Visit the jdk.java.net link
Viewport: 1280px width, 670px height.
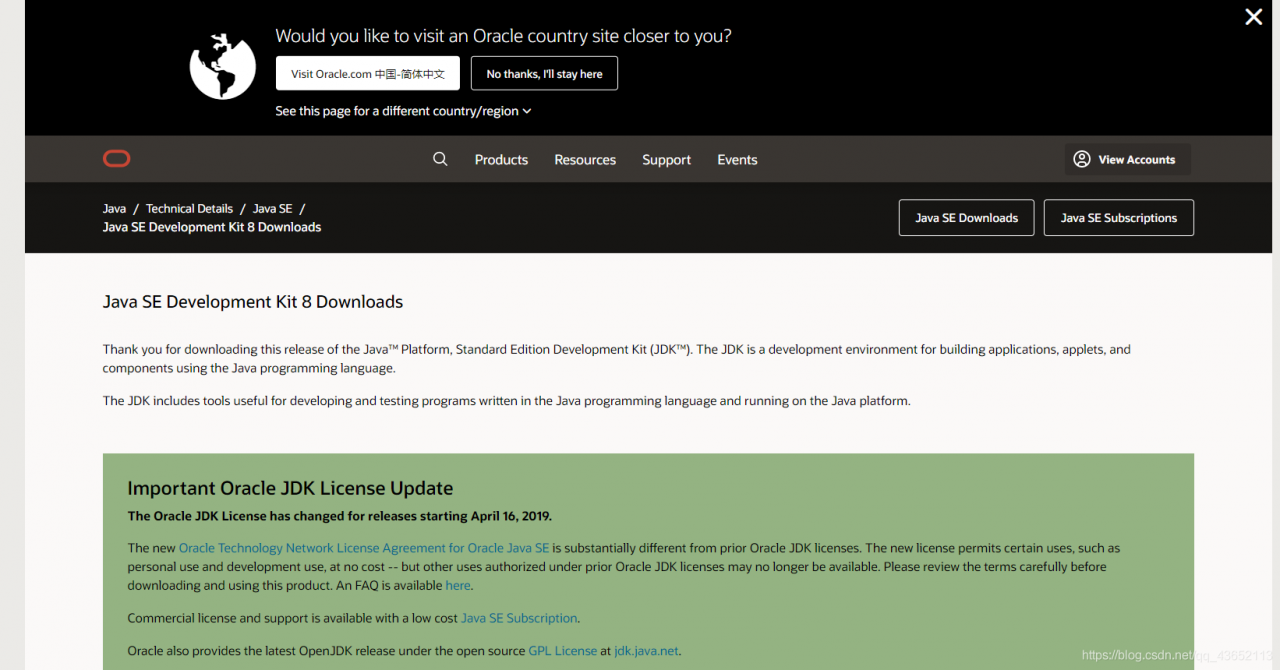[646, 651]
